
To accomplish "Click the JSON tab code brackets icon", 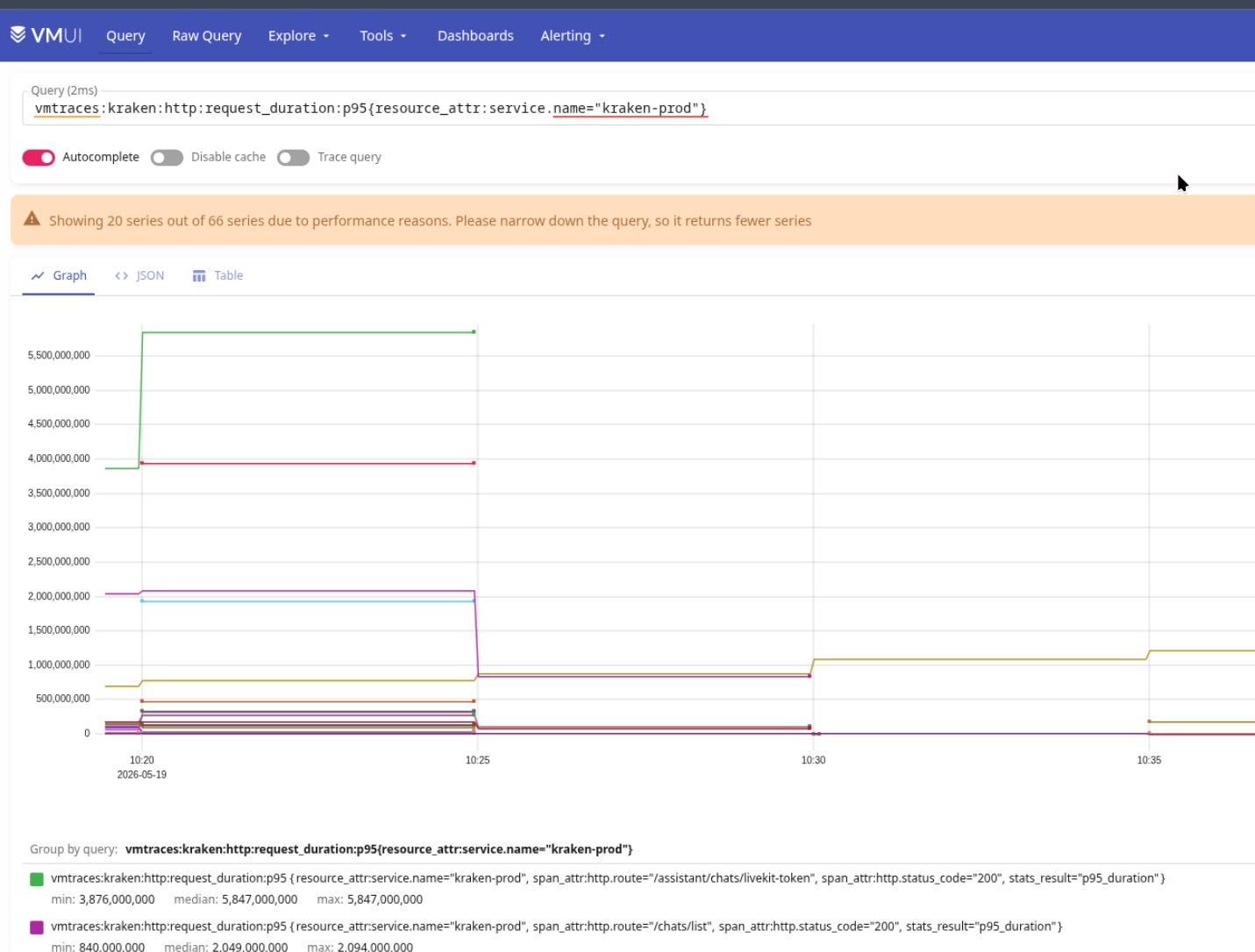I will pyautogui.click(x=122, y=275).
